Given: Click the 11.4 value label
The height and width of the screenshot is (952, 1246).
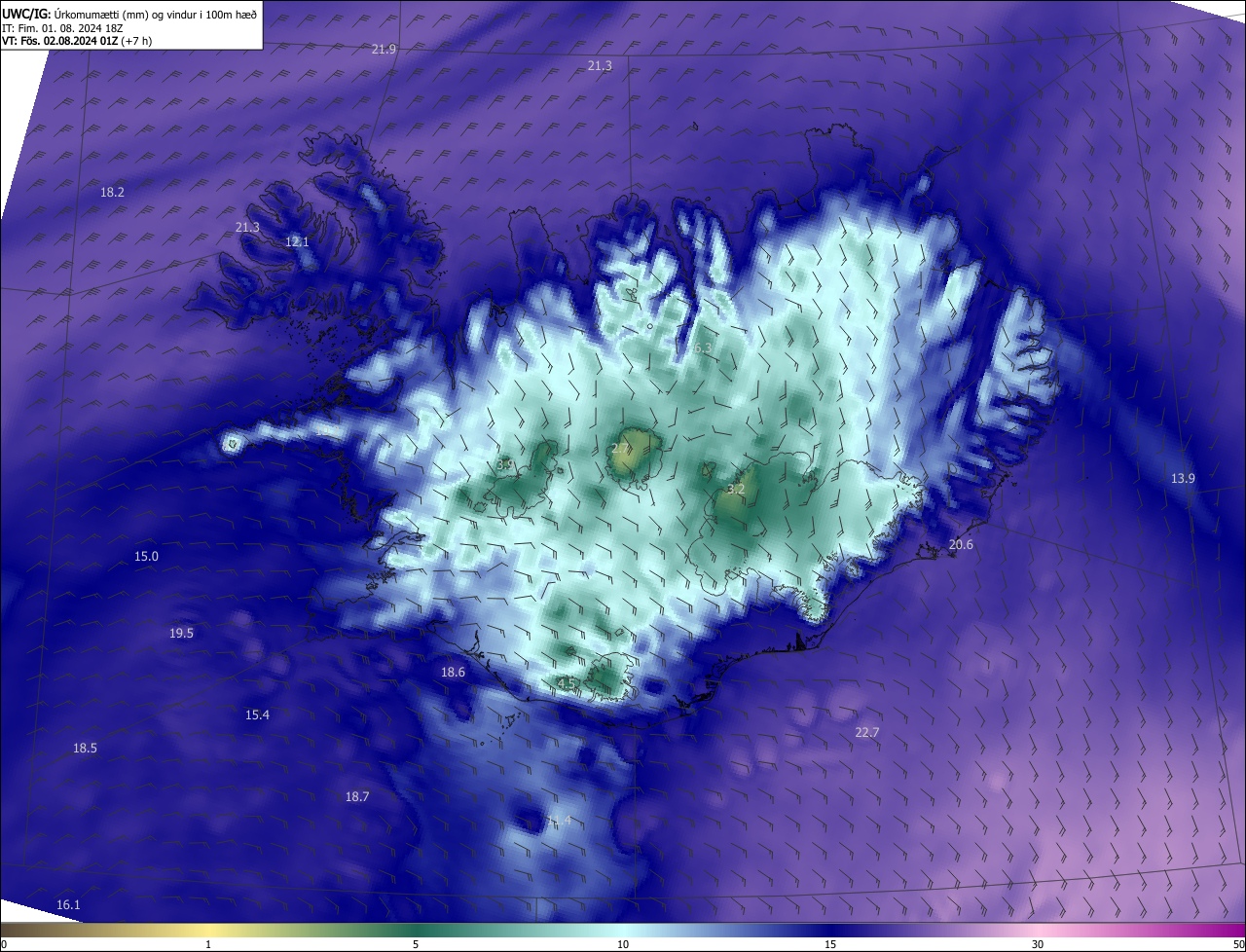Looking at the screenshot, I should (x=559, y=821).
